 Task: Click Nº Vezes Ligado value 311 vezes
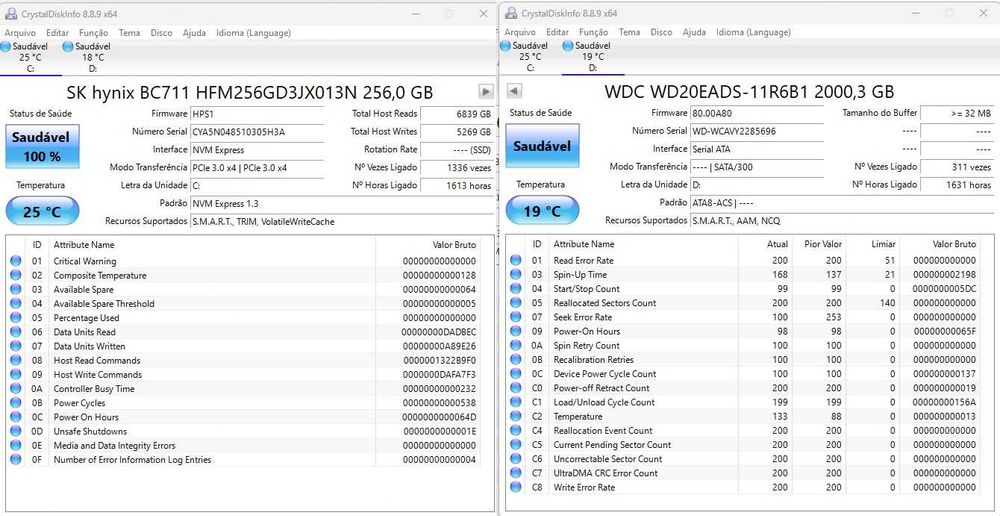click(957, 166)
